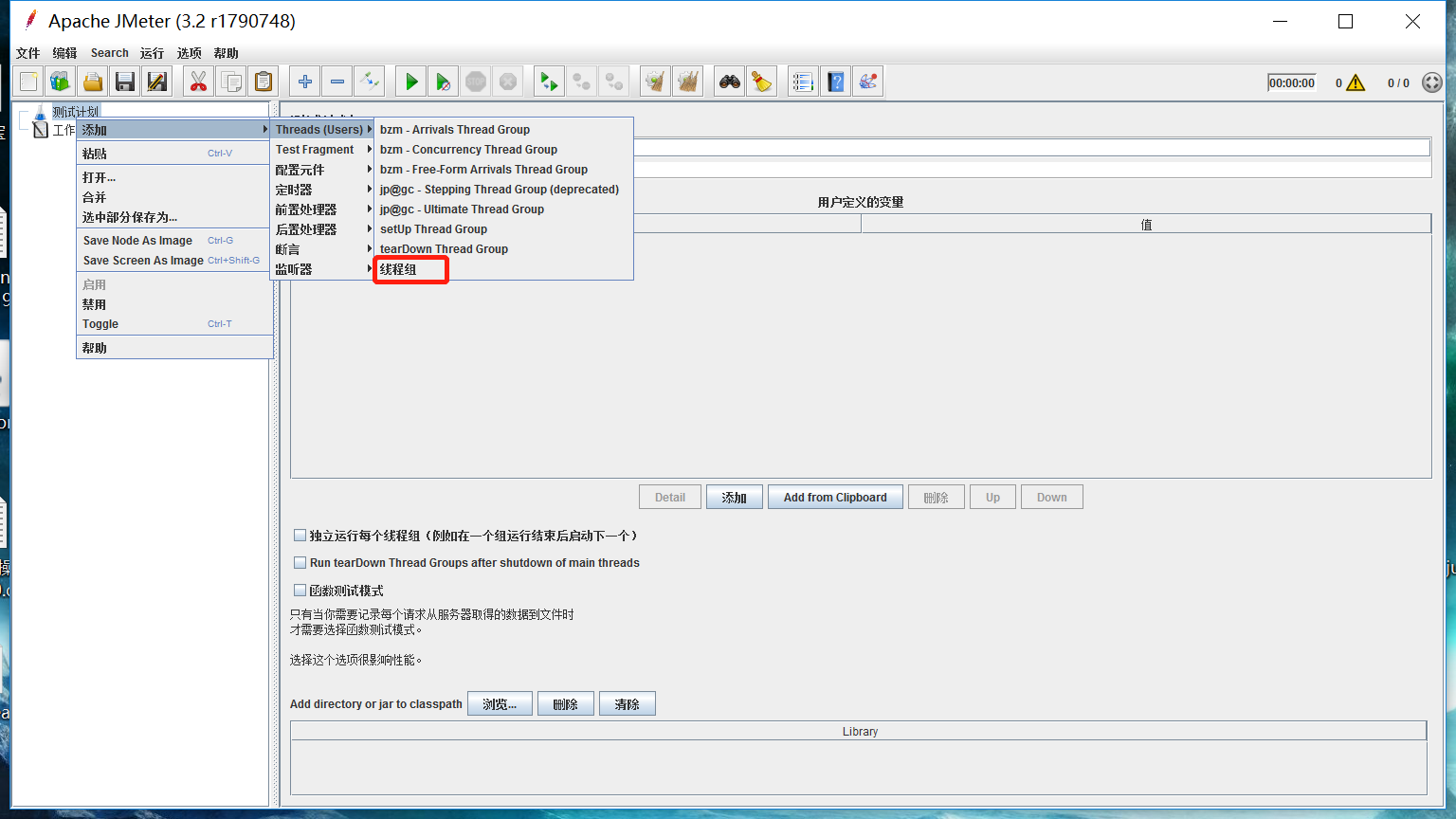Open the 文件 menu in menu bar
Viewport: 1456px width, 819px height.
click(x=28, y=53)
